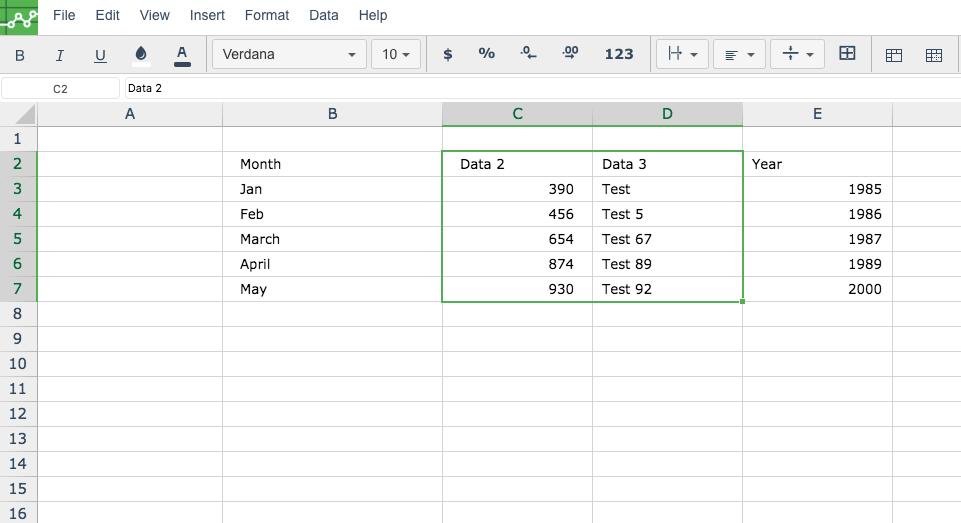Open the Verdana font family dropdown
The height and width of the screenshot is (523, 961).
pos(289,54)
